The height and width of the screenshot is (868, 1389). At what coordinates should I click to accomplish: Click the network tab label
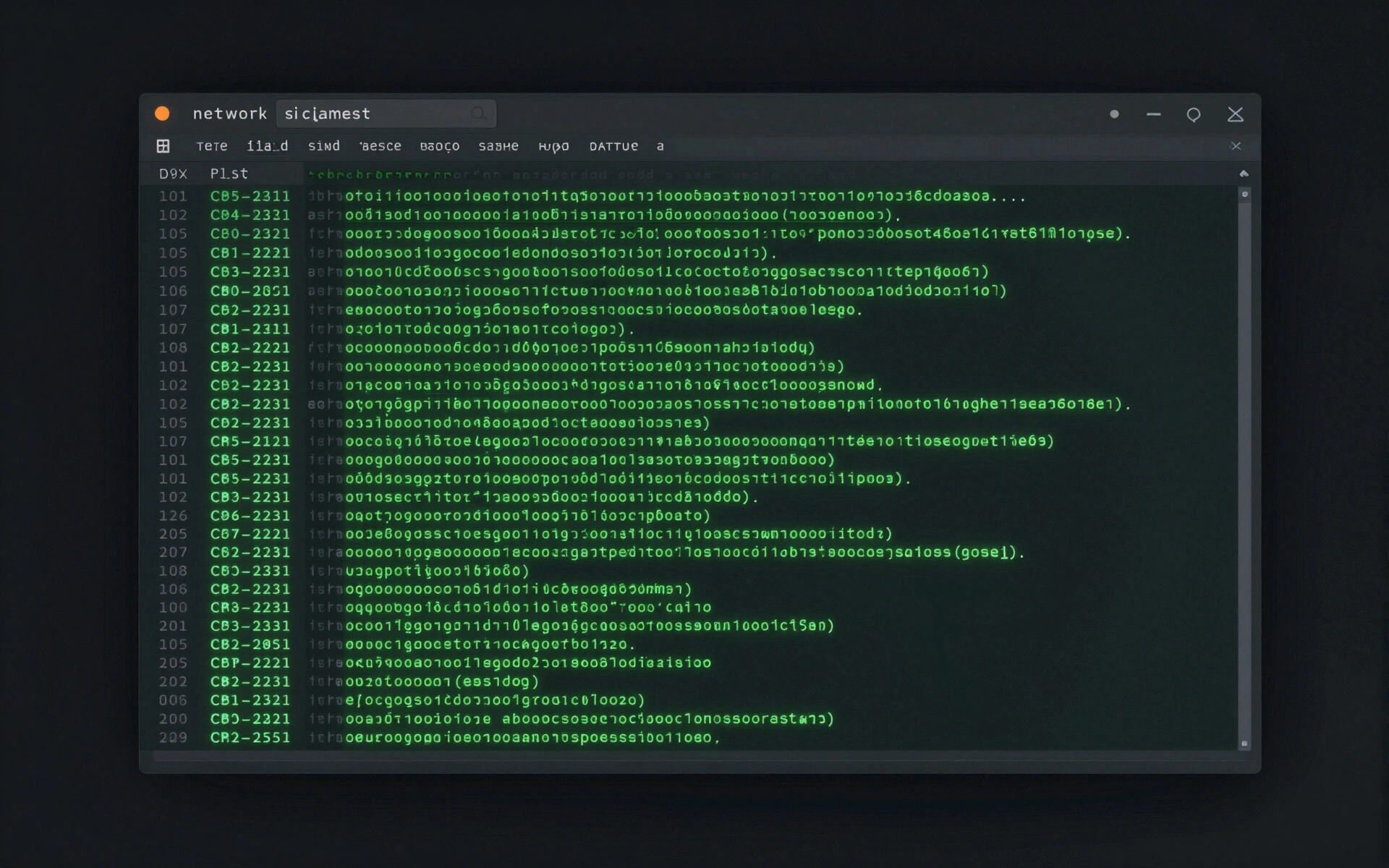(229, 114)
